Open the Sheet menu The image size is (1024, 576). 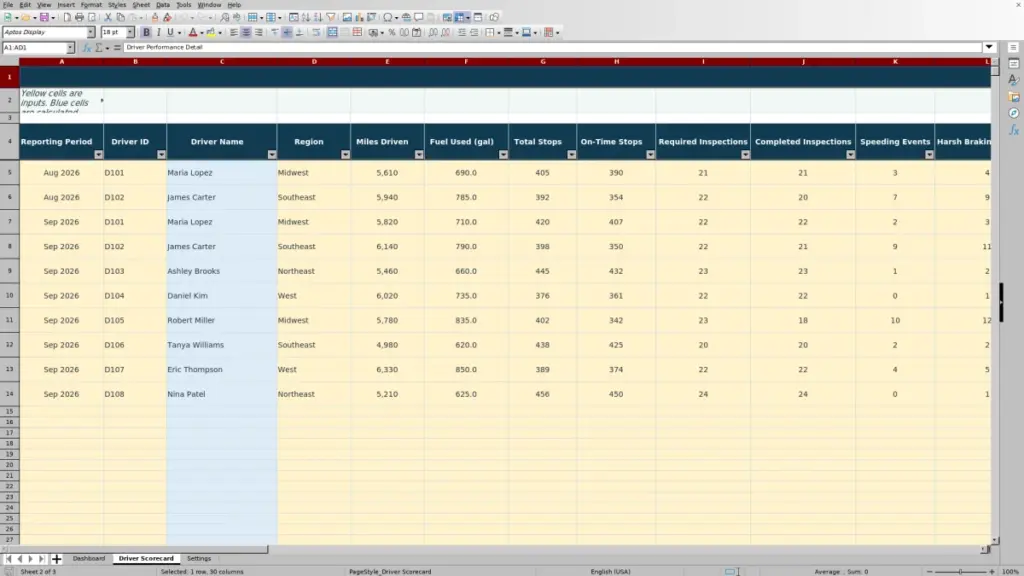click(141, 5)
